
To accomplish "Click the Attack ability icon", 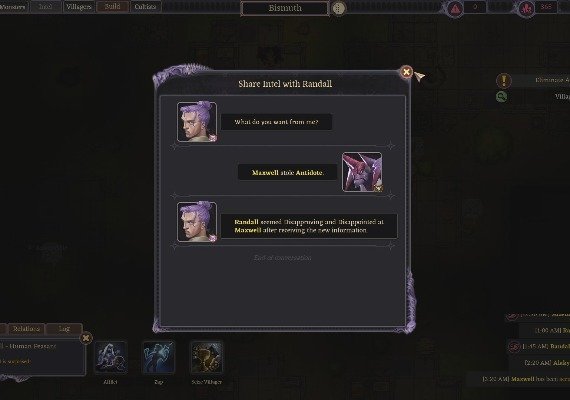I will coord(111,357).
